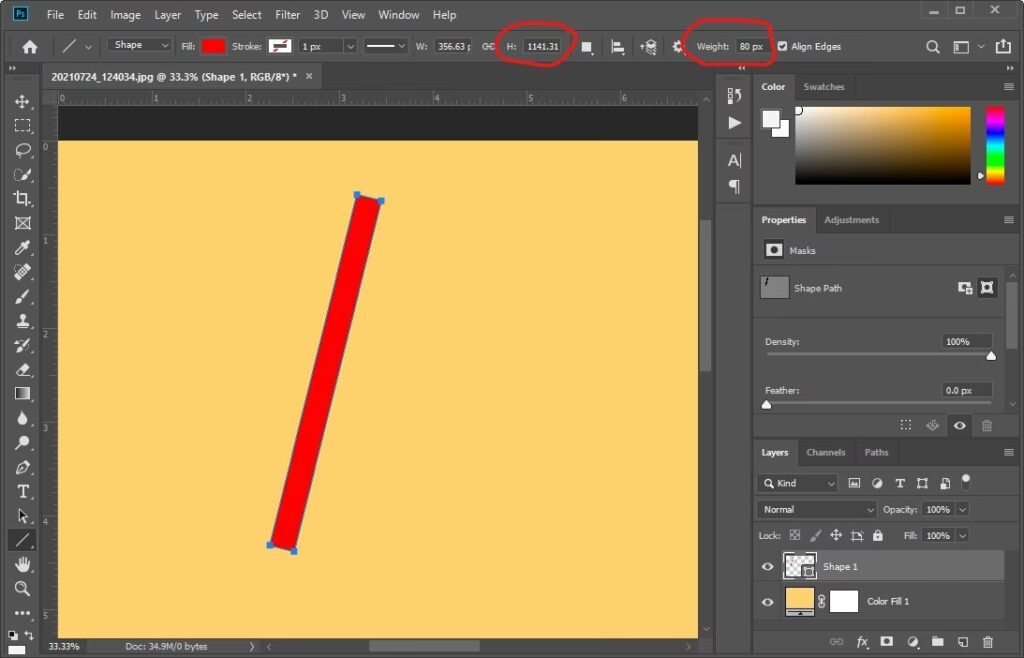Create a new layer with the new layer icon
Image resolution: width=1024 pixels, height=658 pixels.
click(x=962, y=642)
